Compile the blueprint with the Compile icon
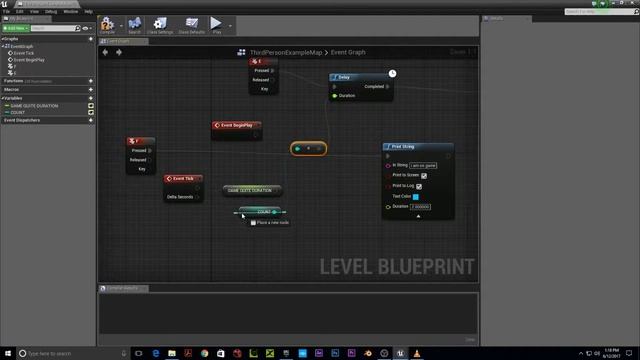 (x=107, y=24)
